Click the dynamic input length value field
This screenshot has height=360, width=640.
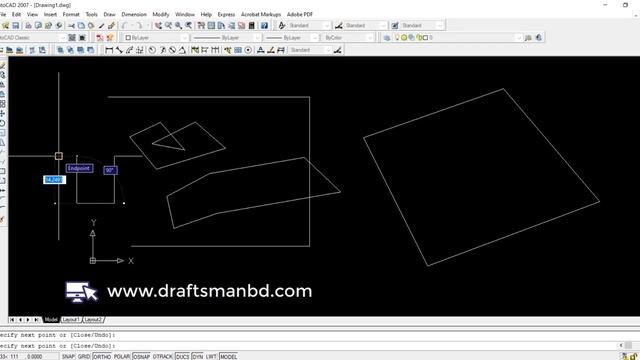(54, 180)
